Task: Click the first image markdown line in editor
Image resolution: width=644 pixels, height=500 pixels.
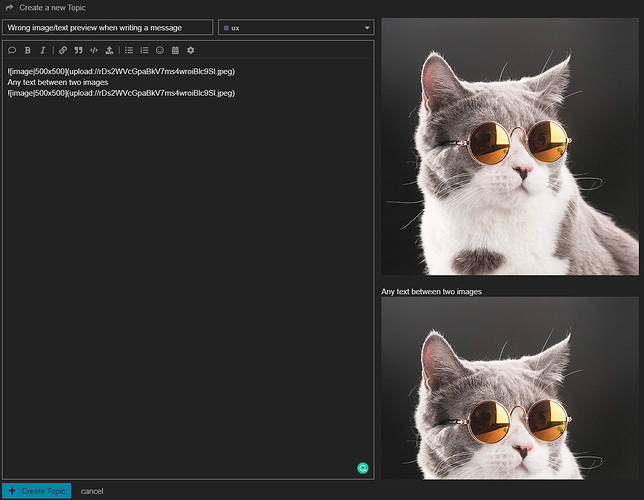Action: pyautogui.click(x=121, y=71)
